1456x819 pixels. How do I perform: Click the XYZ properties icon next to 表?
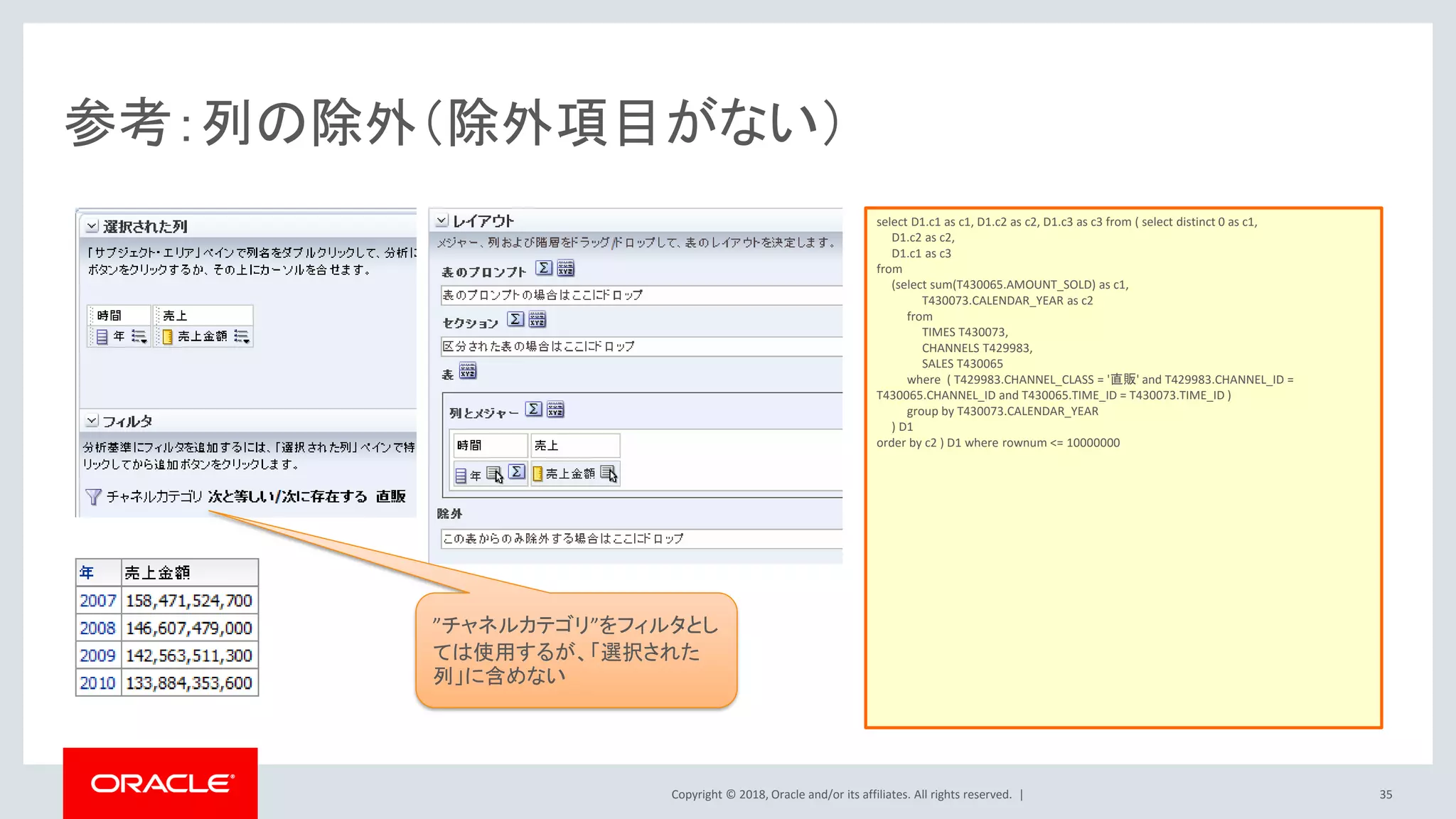click(468, 371)
